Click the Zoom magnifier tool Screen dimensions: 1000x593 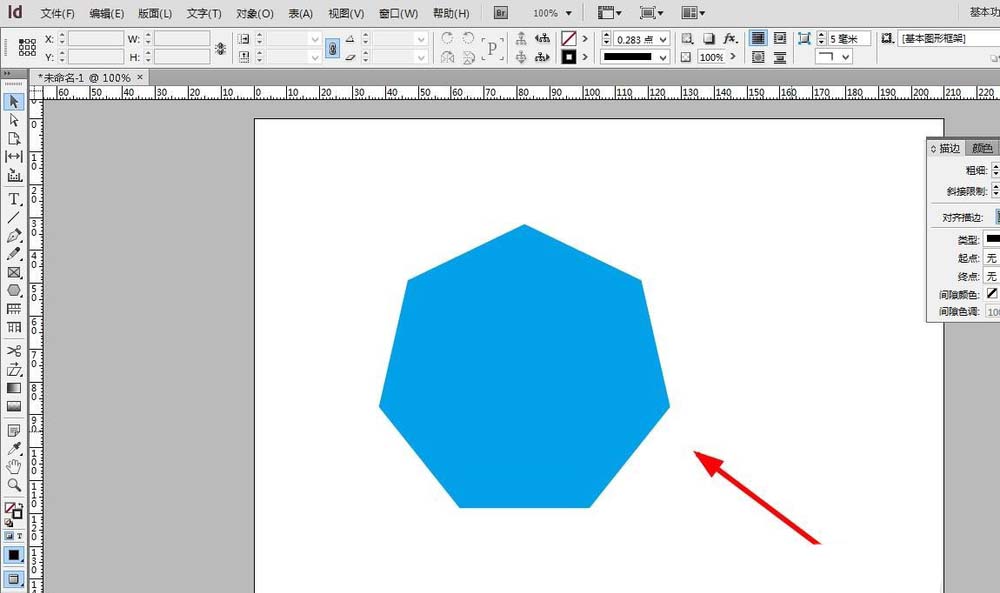(14, 485)
